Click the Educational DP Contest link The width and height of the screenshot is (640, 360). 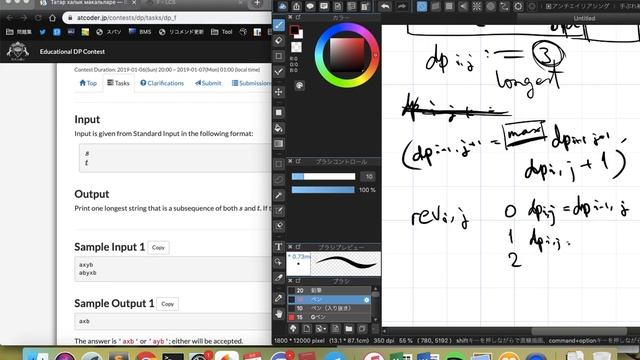click(x=72, y=51)
